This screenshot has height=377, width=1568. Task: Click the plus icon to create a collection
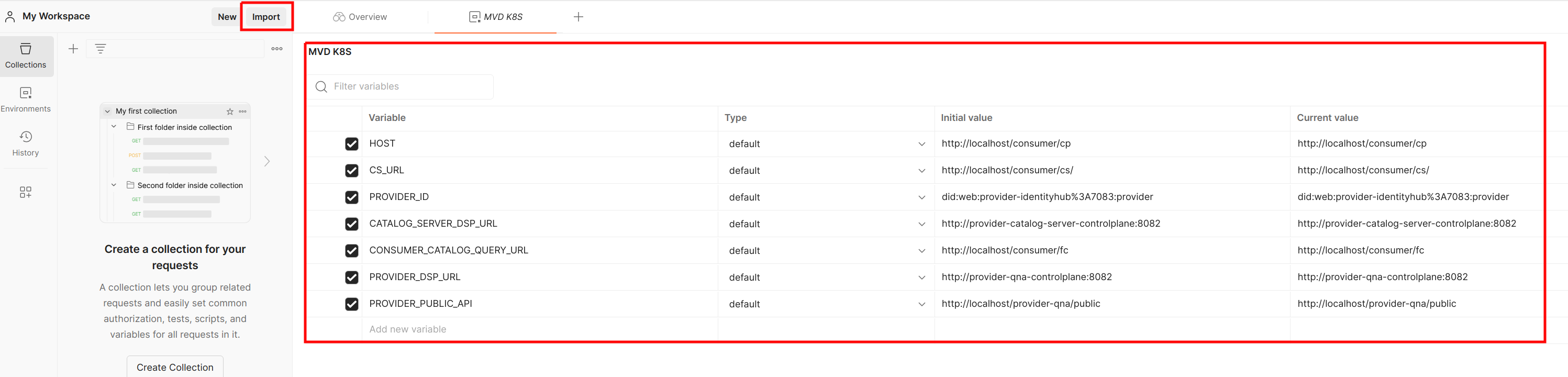[x=73, y=49]
